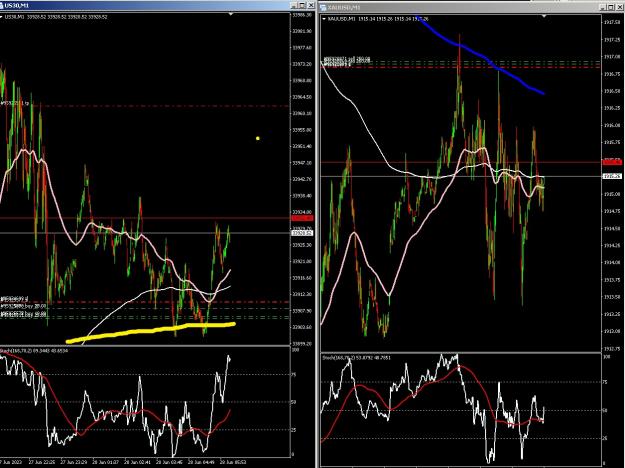Click the 28 Jun 01:07 time axis label

click(106, 462)
